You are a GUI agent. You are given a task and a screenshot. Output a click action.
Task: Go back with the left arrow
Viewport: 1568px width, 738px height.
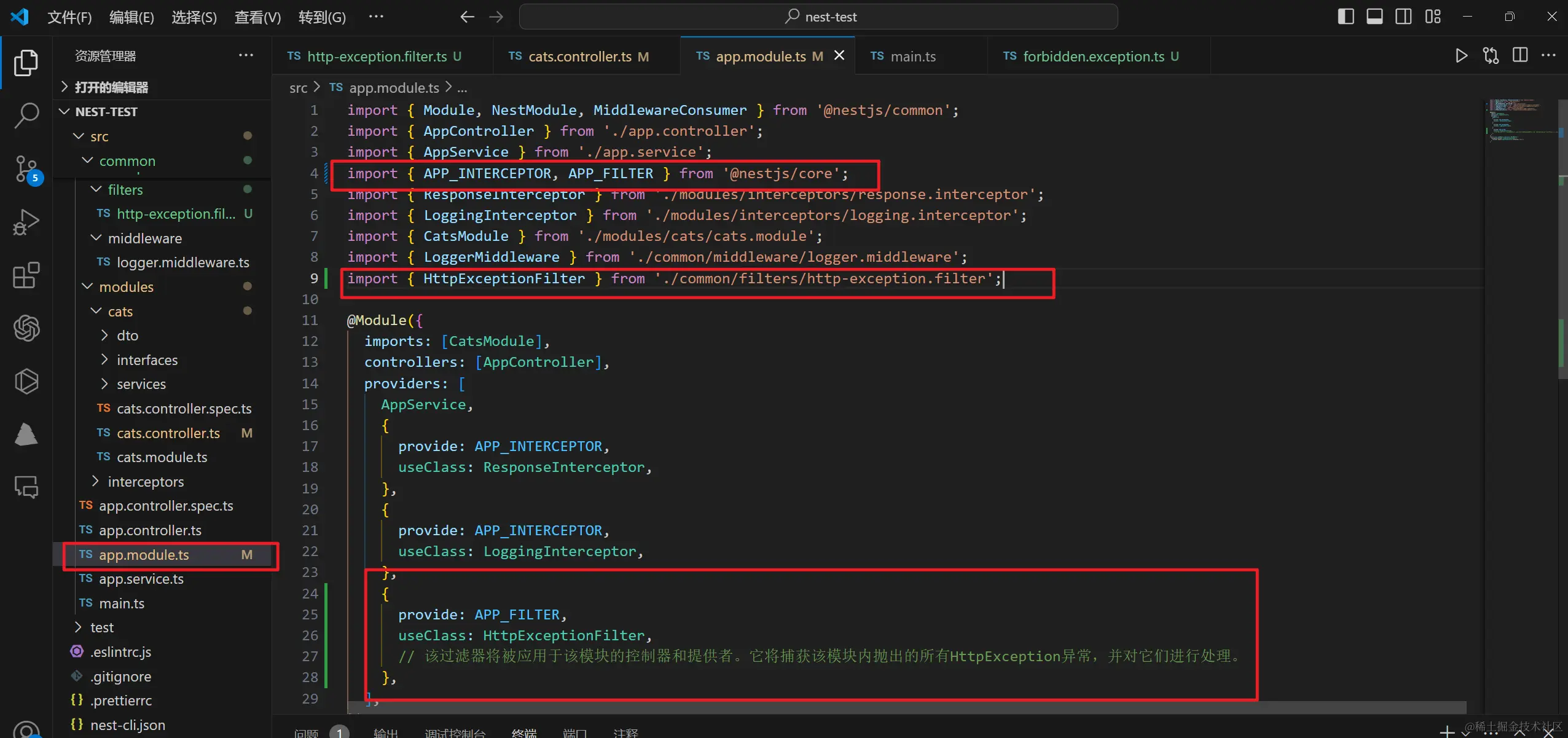pos(467,17)
